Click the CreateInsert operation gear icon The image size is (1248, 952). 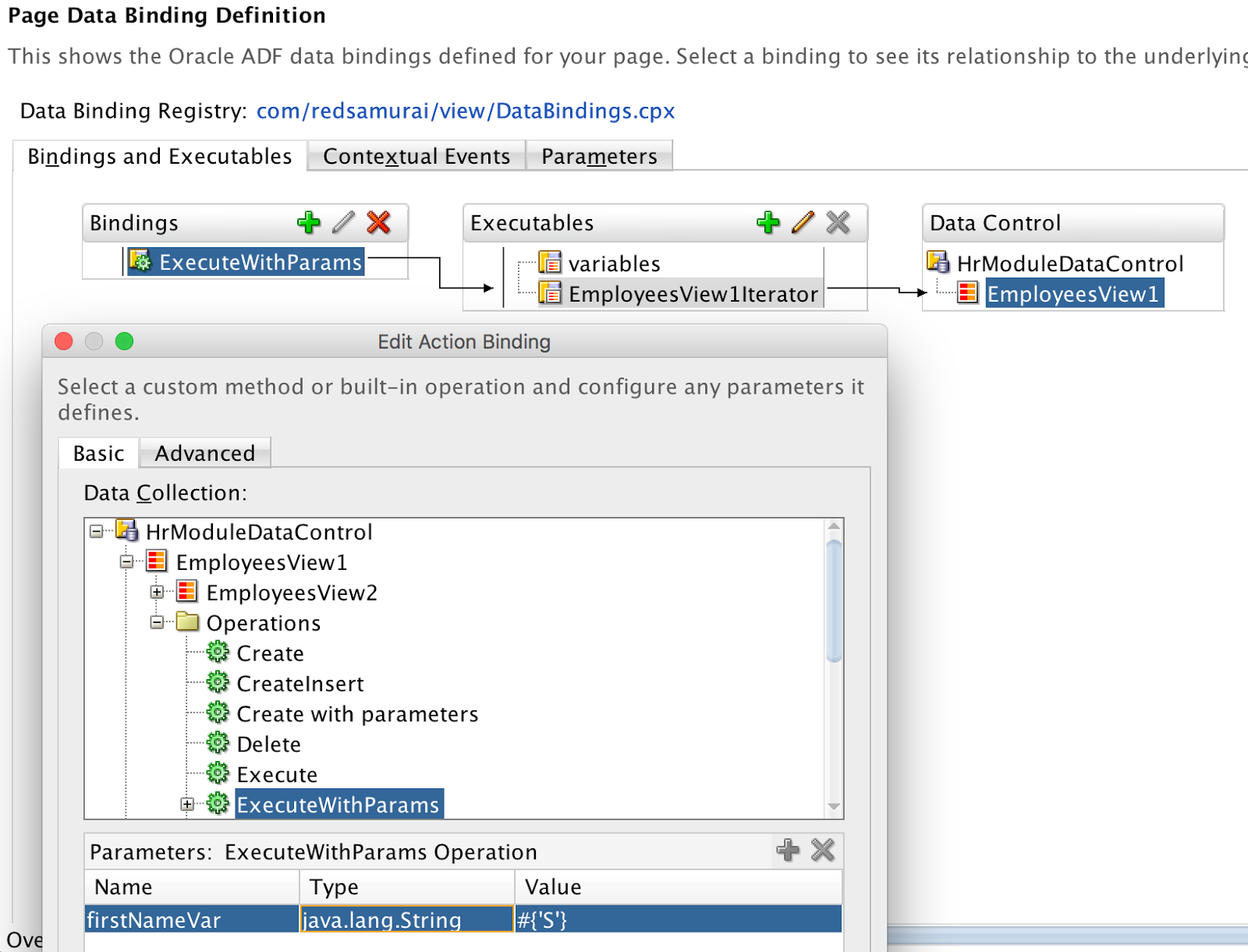(218, 682)
